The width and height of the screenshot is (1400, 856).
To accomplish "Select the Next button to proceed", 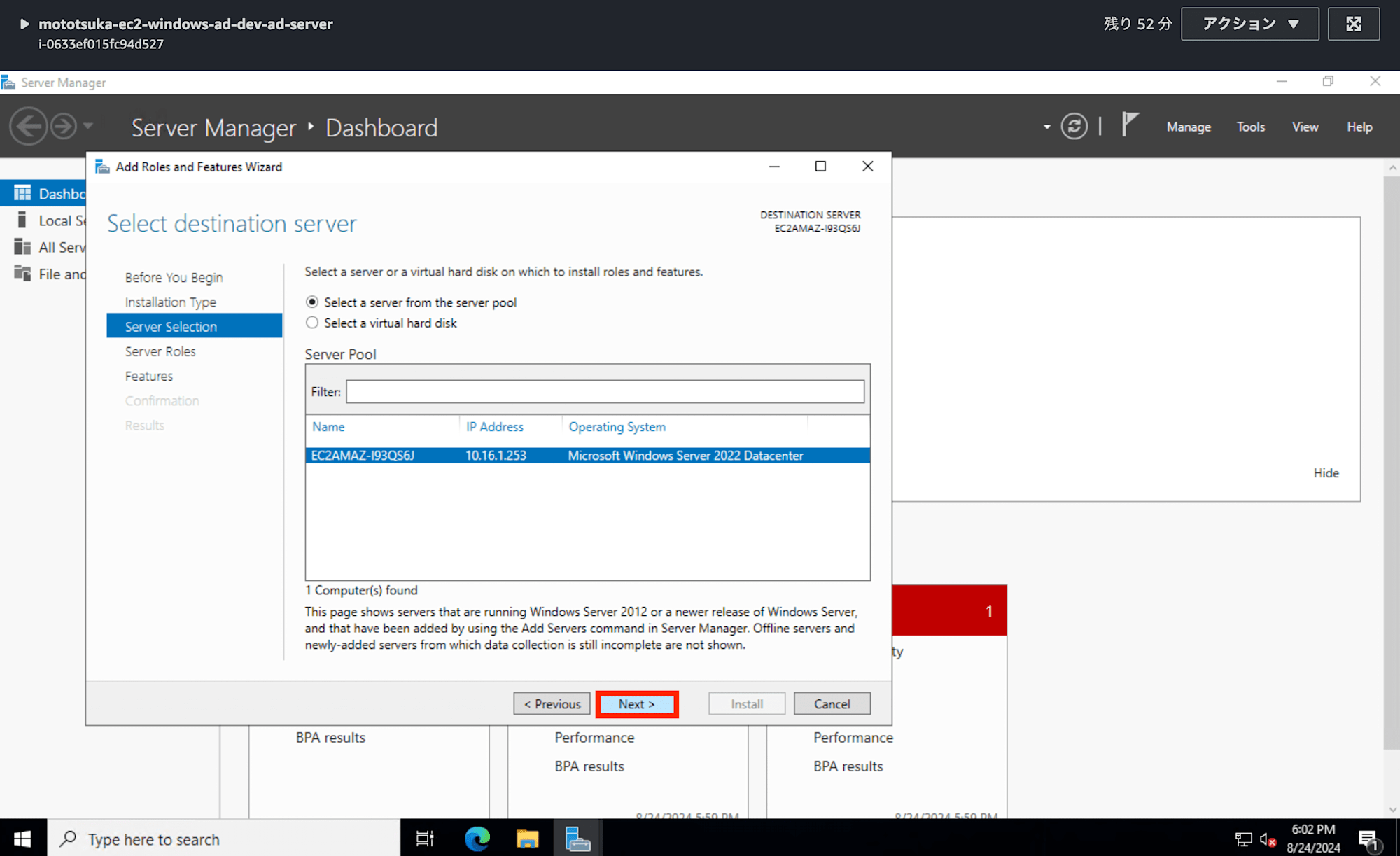I will [x=636, y=704].
